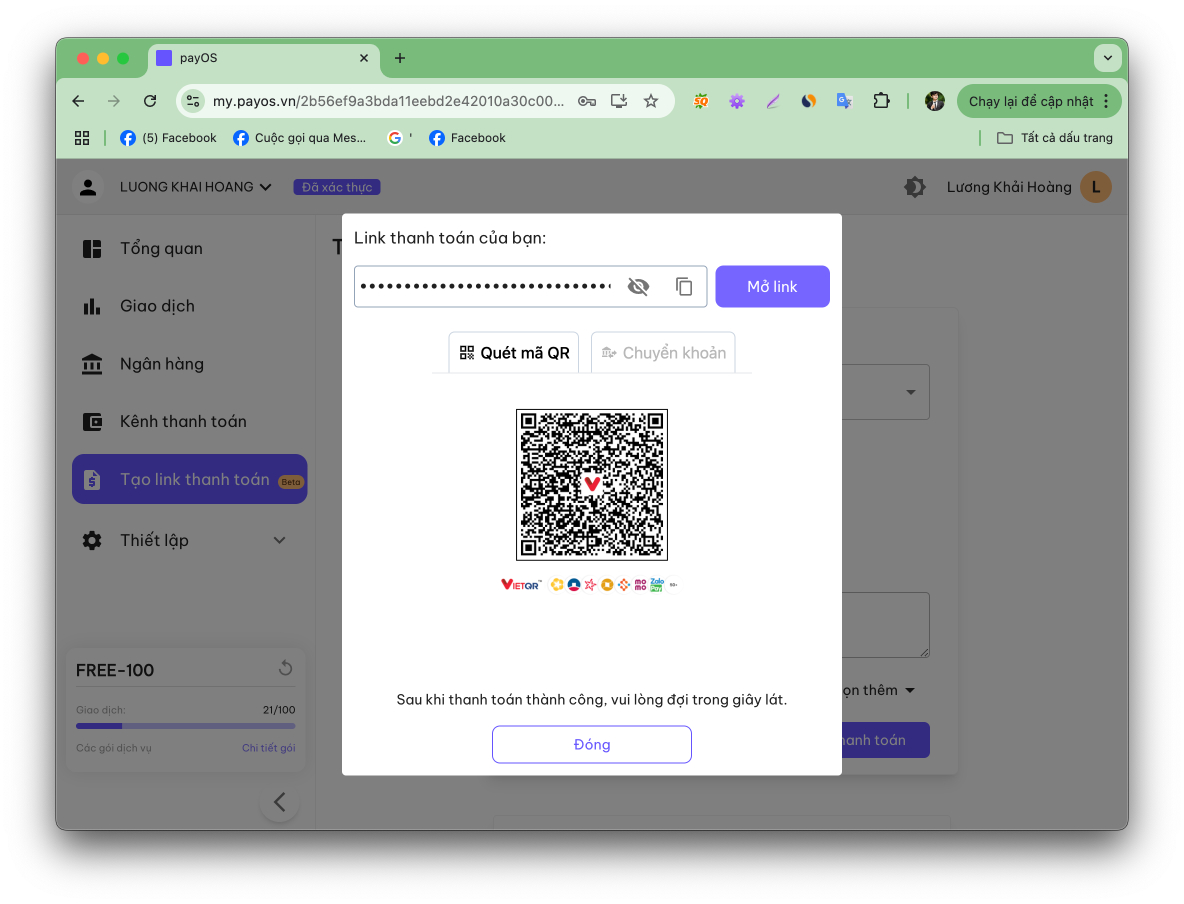Click the Giao dịch usage progress bar
Image resolution: width=1184 pixels, height=904 pixels.
pyautogui.click(x=186, y=726)
